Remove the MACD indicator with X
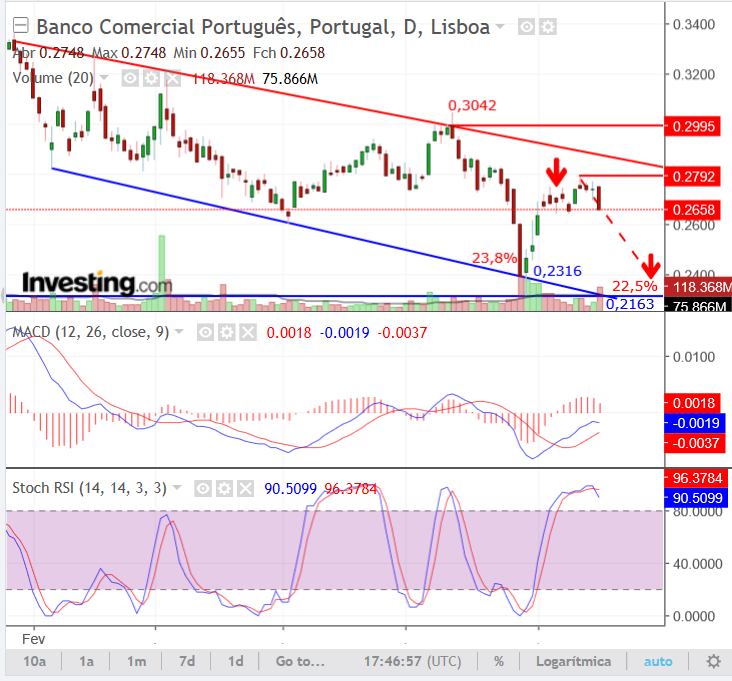Viewport: 732px width, 681px height. [x=248, y=332]
